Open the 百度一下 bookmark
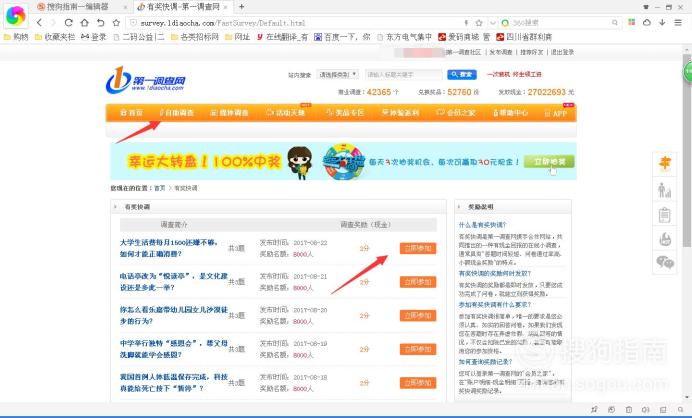This screenshot has width=692, height=418. (x=342, y=37)
